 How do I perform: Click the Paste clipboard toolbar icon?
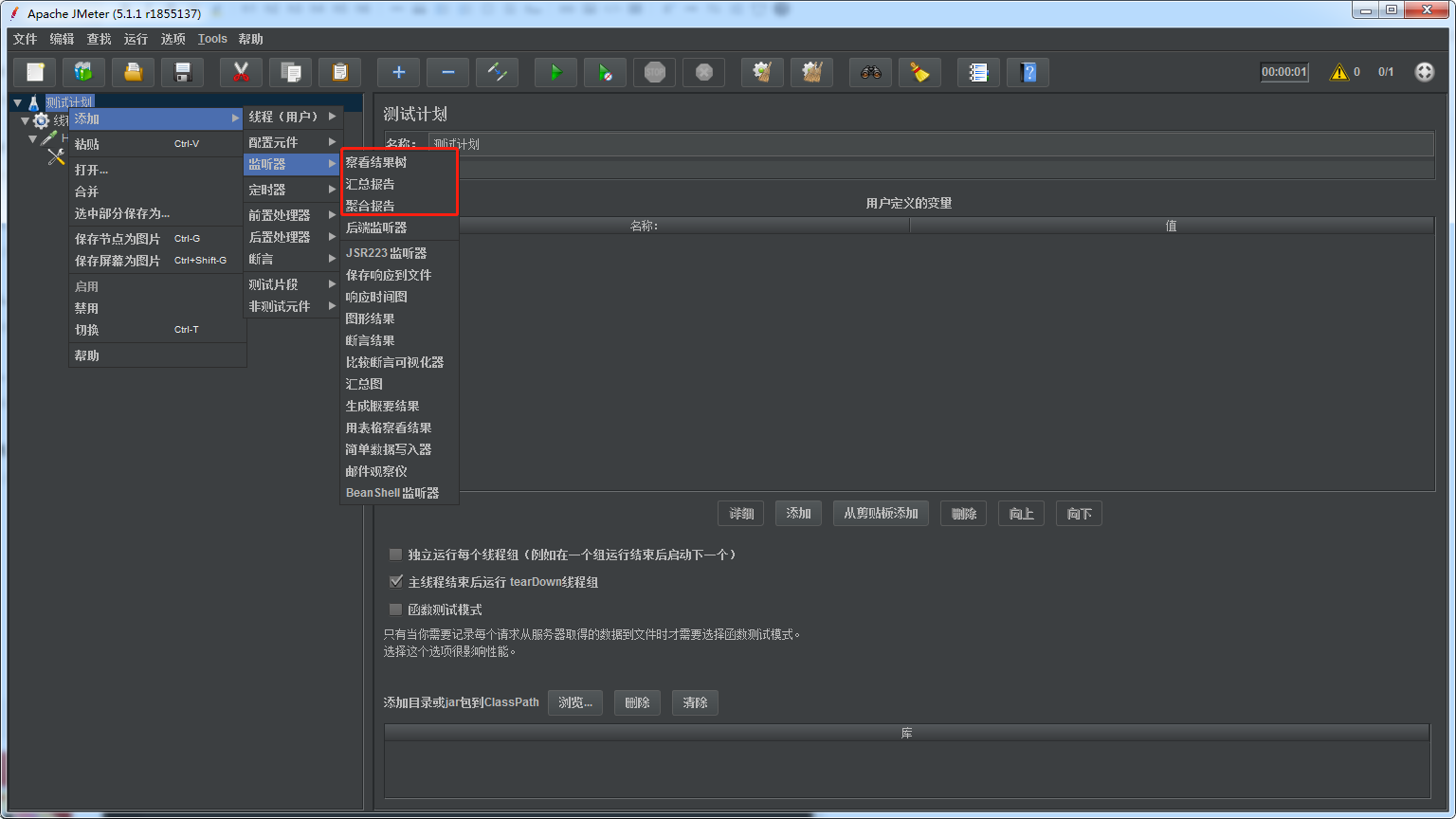[339, 72]
